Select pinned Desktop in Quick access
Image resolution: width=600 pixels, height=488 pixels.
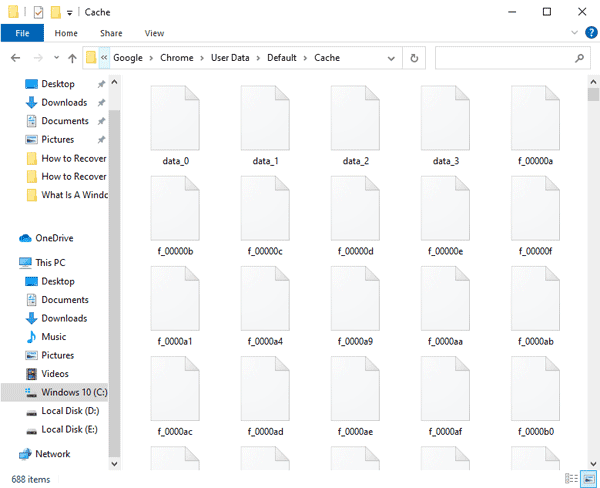58,84
